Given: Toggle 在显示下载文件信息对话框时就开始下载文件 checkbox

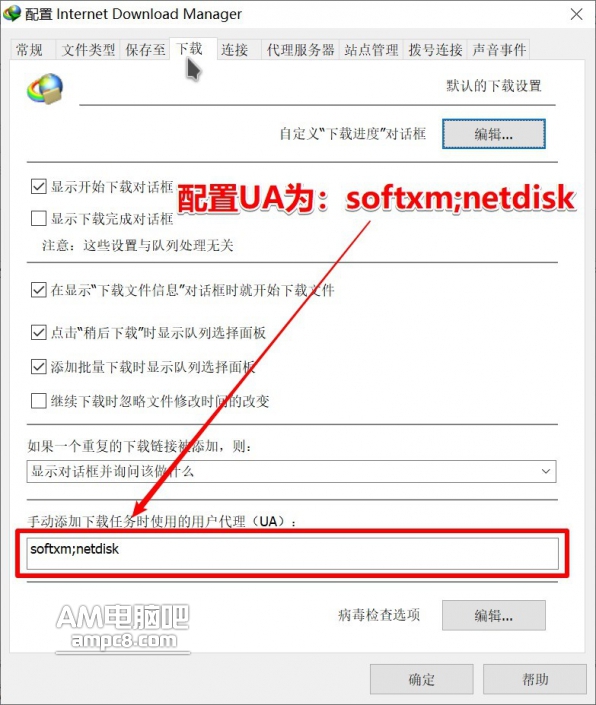Looking at the screenshot, I should (39, 290).
